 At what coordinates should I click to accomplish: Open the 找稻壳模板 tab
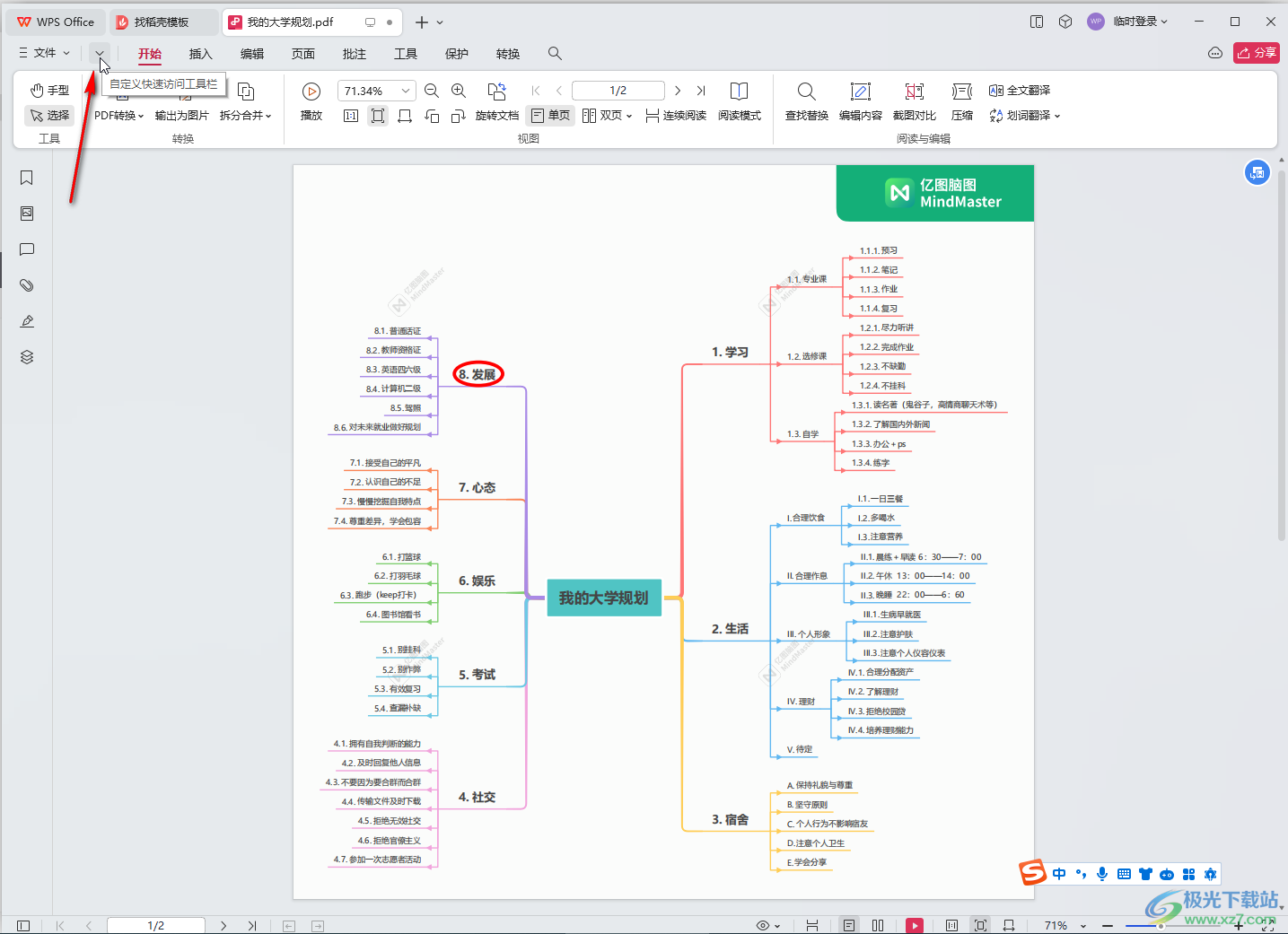162,22
